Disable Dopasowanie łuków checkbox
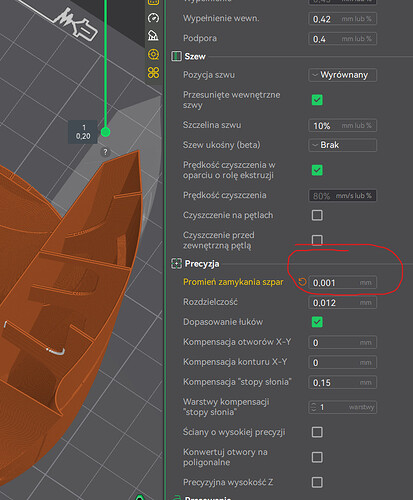Viewport: 413px width, 500px height. (317, 322)
